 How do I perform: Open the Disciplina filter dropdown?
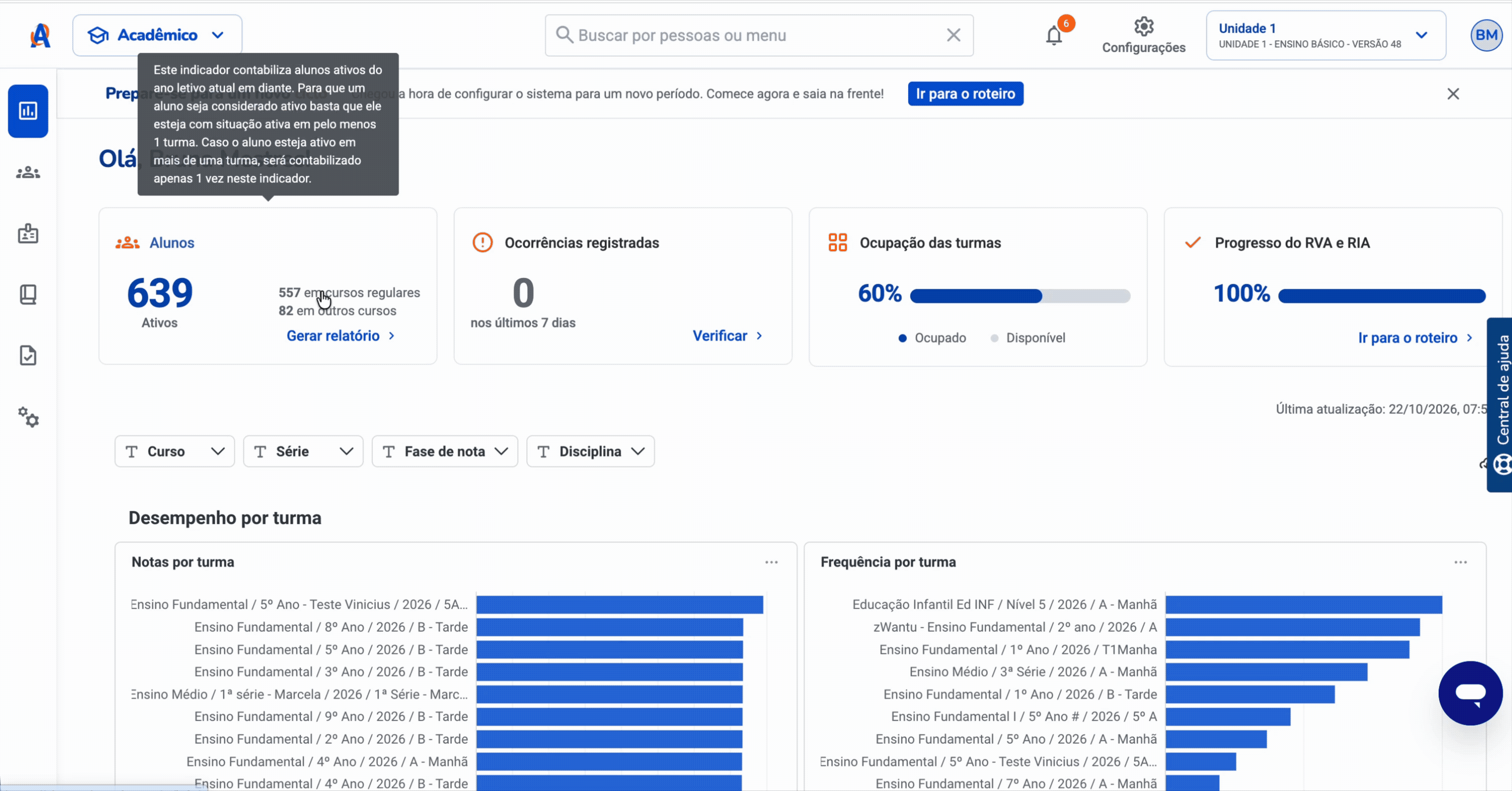click(590, 451)
